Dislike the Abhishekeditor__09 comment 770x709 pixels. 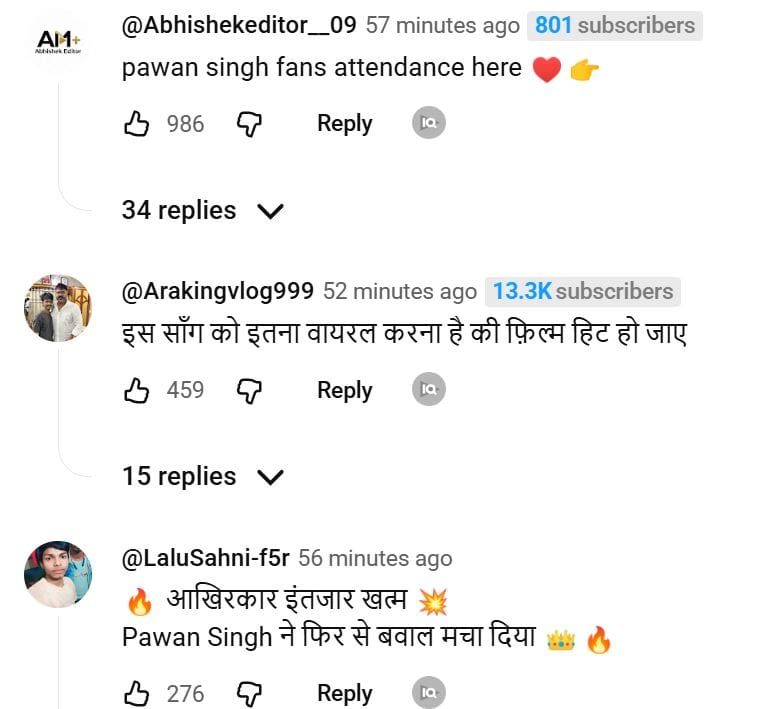(x=249, y=123)
